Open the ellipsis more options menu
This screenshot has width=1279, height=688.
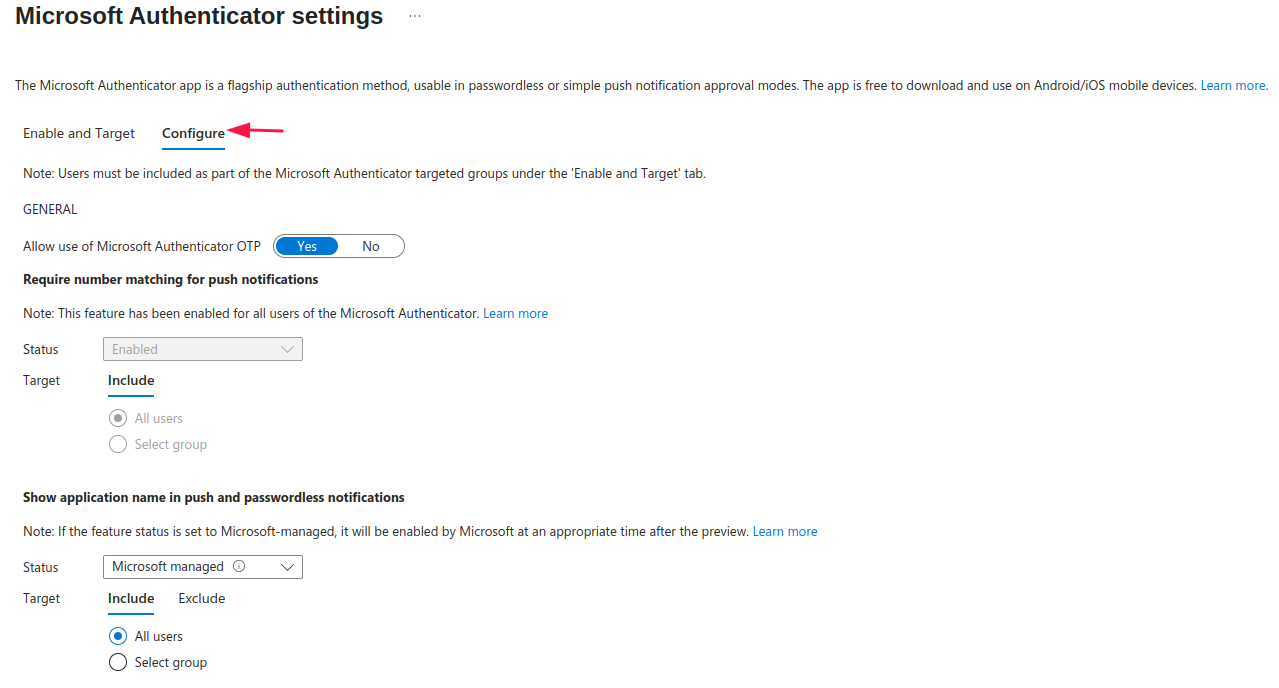pyautogui.click(x=415, y=17)
